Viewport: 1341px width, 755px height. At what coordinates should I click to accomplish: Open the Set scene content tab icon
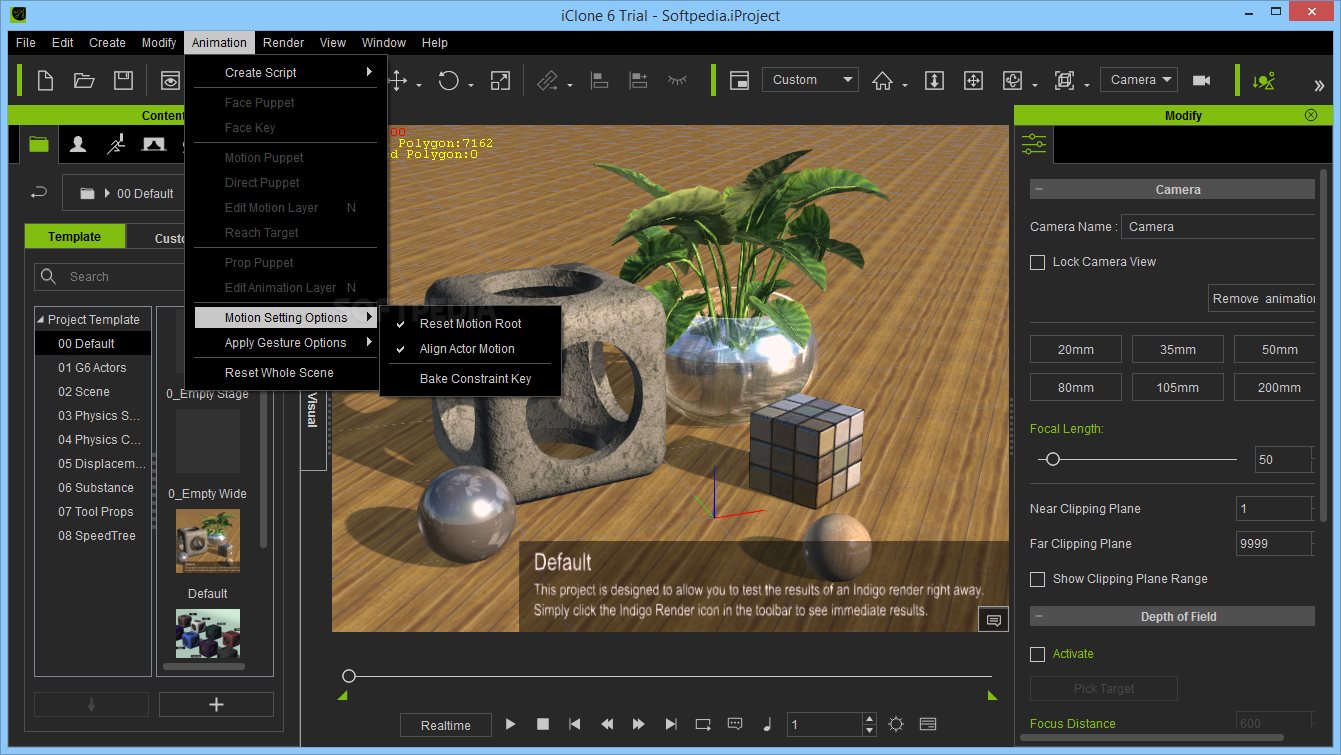coord(153,144)
